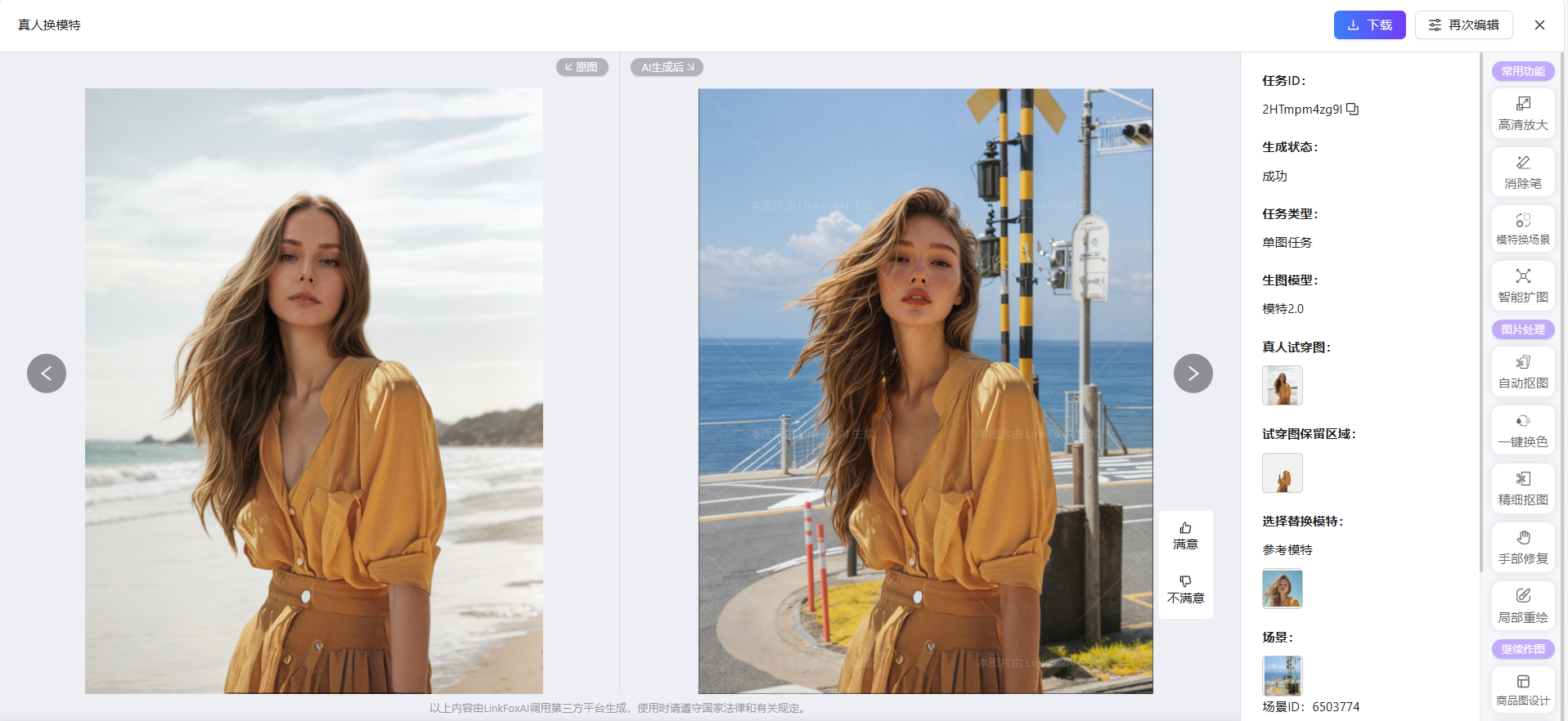Go to the next image with right arrow
1568x721 pixels.
tap(1193, 374)
